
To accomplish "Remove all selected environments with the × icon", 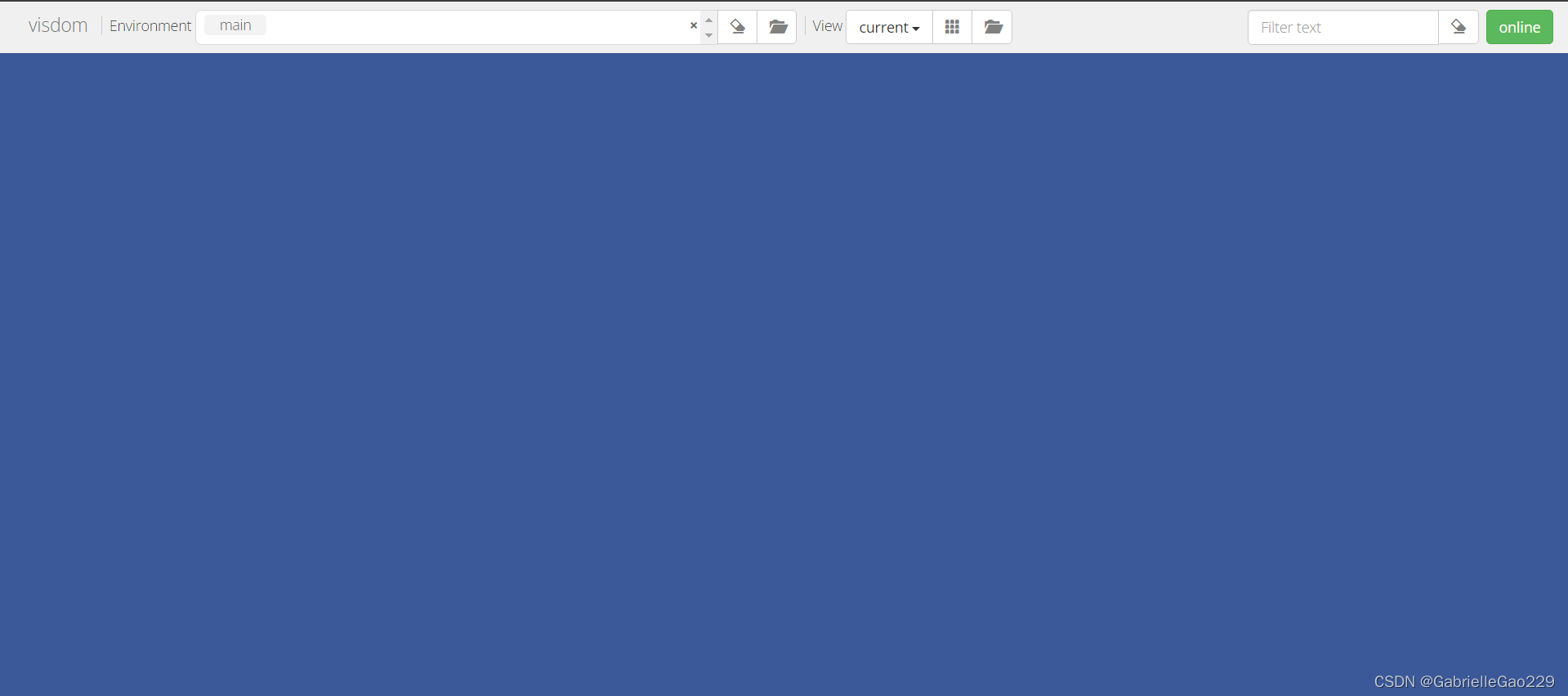I will (694, 25).
